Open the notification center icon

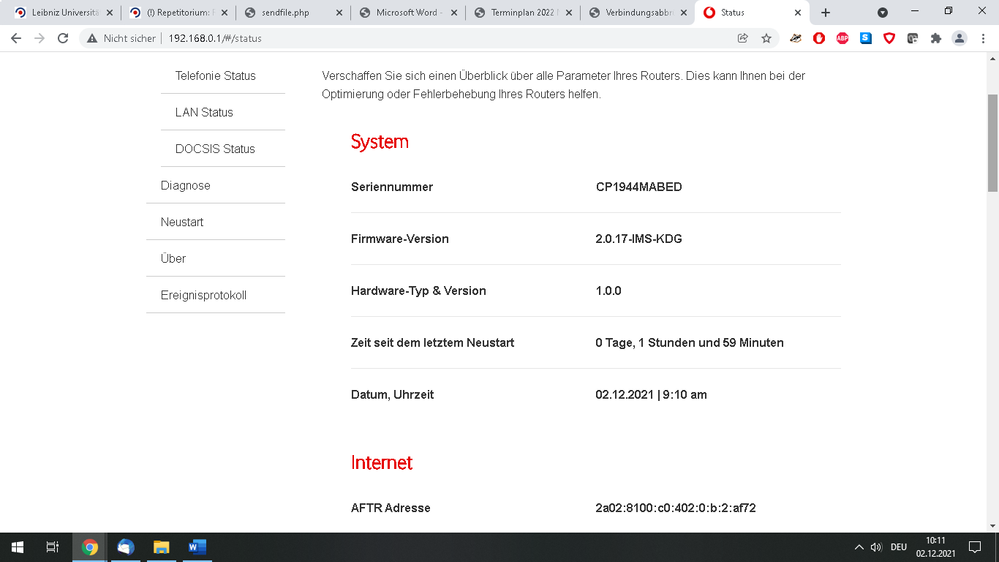pyautogui.click(x=975, y=547)
